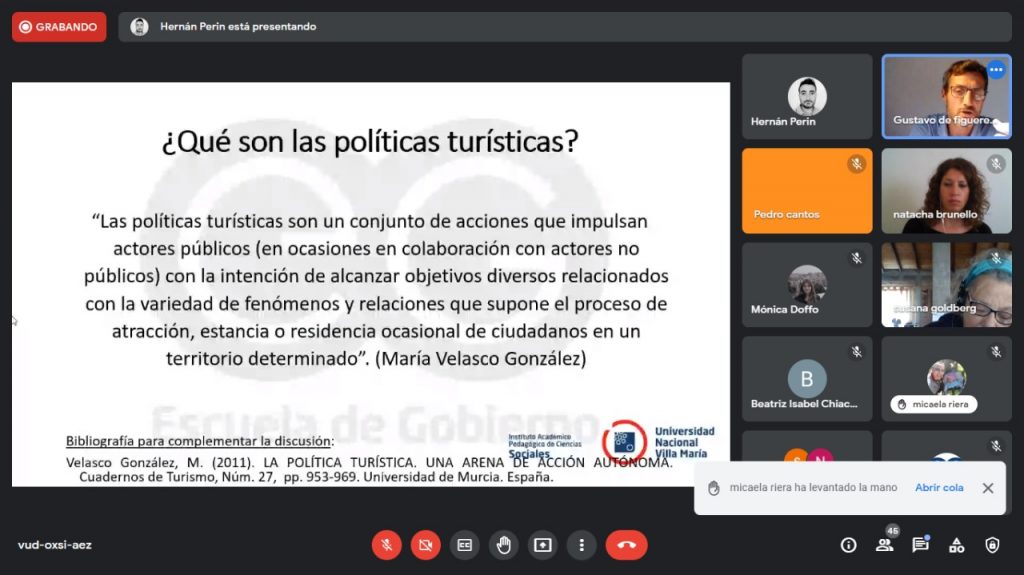Open the chat with everyone panel

[920, 545]
